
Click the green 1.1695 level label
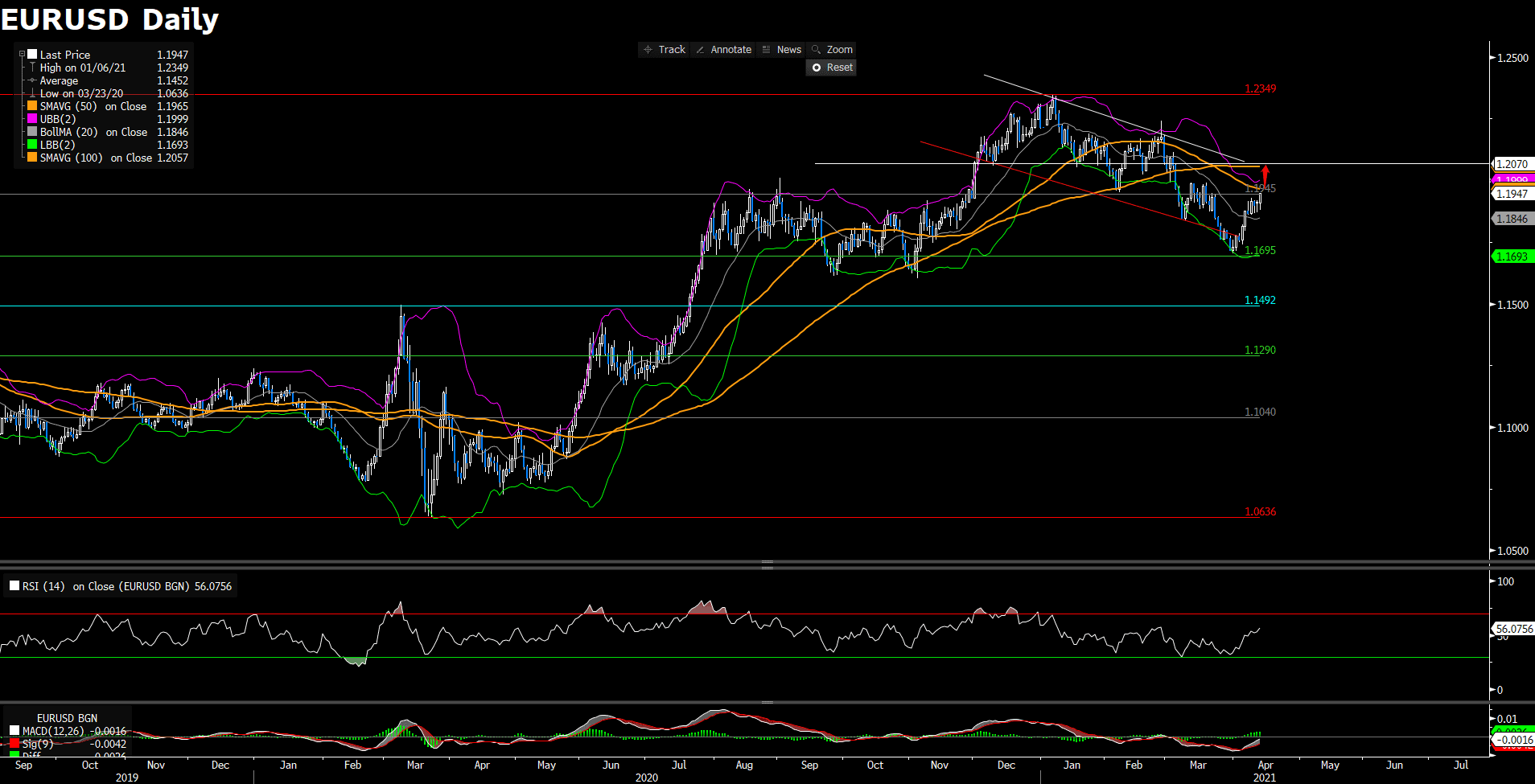pos(1260,250)
